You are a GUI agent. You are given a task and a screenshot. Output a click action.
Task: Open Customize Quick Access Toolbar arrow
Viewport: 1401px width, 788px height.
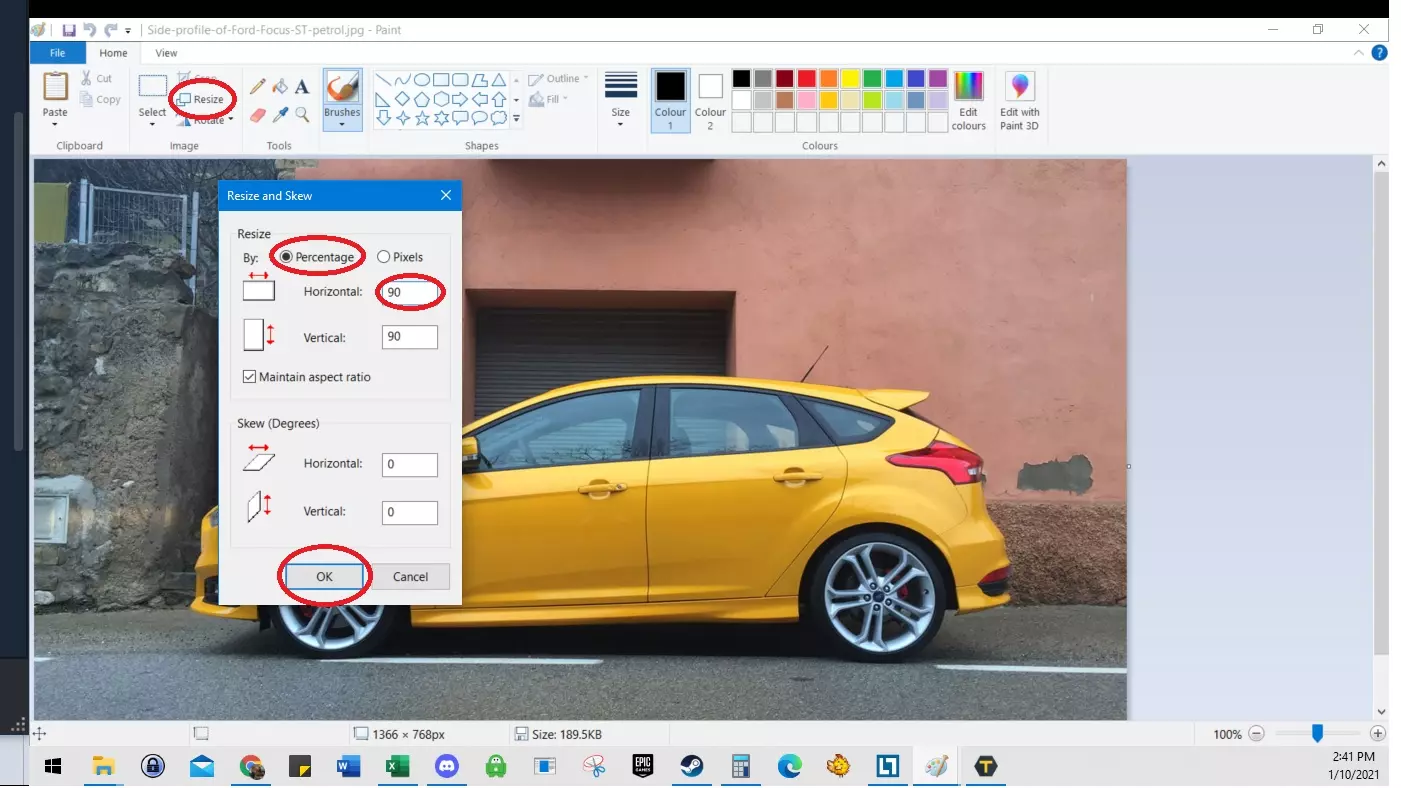coord(128,31)
